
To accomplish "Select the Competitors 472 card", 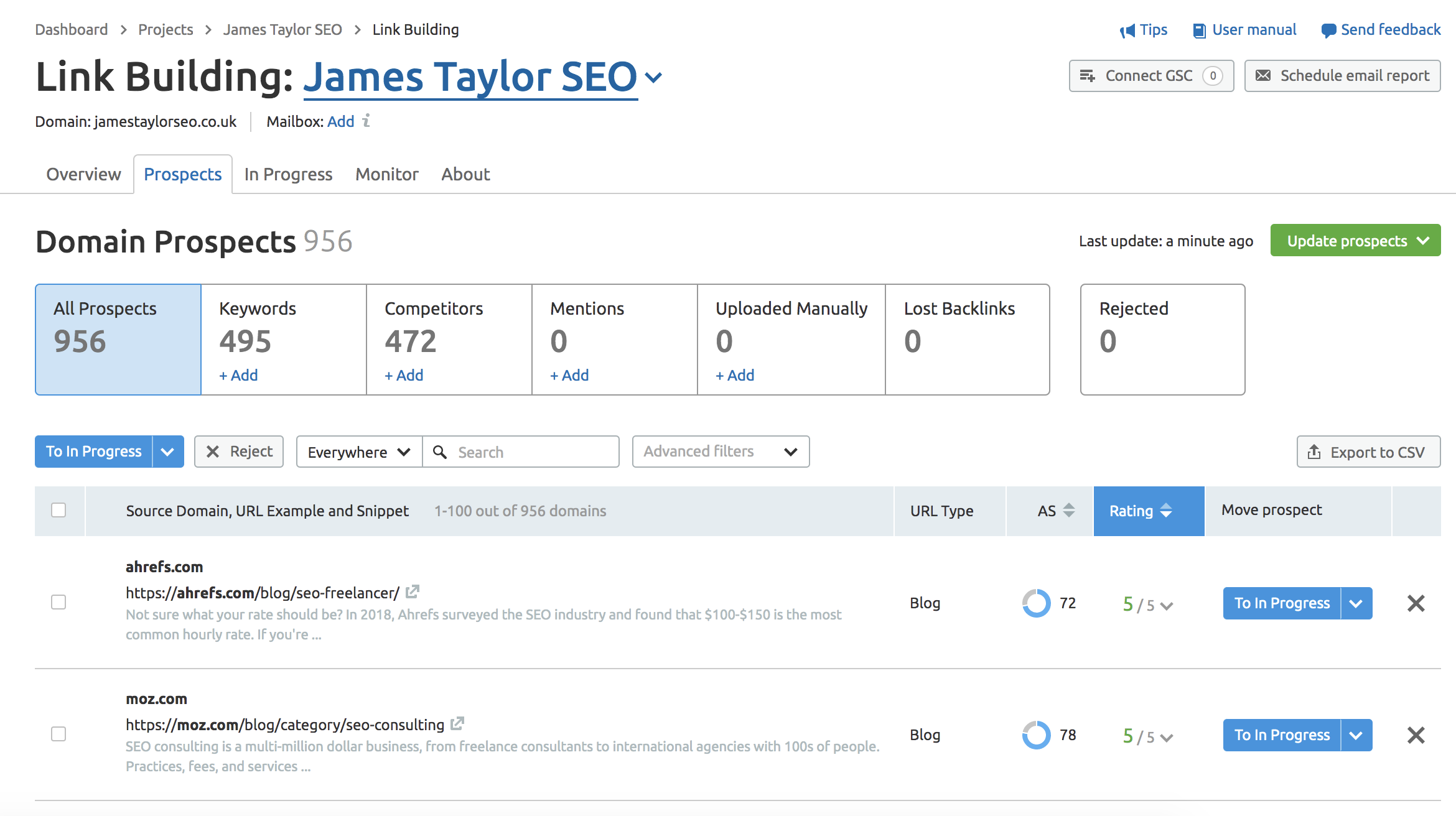I will pyautogui.click(x=449, y=340).
